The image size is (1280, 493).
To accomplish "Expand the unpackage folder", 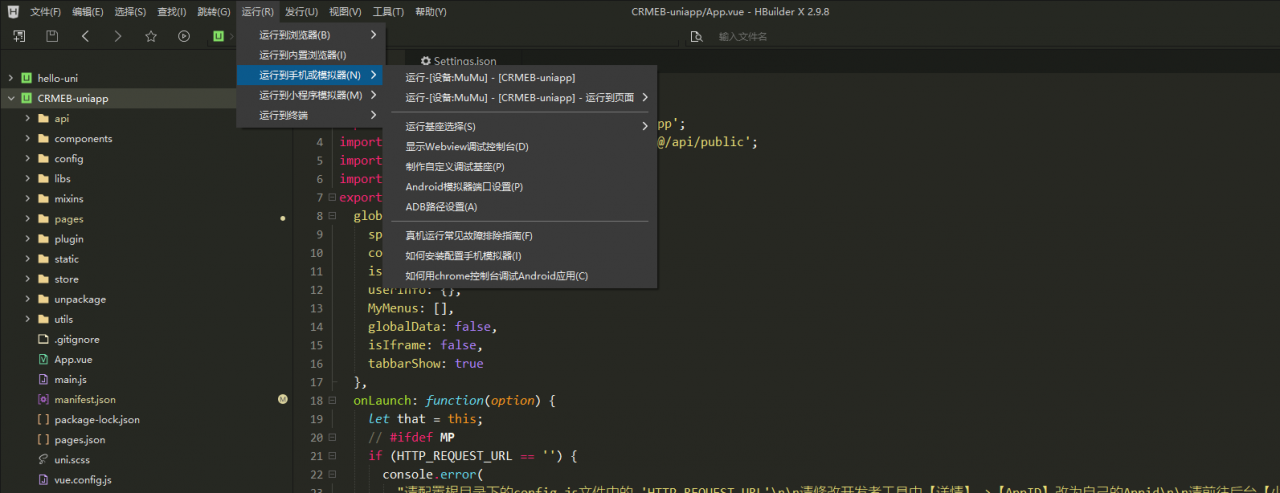I will (27, 299).
